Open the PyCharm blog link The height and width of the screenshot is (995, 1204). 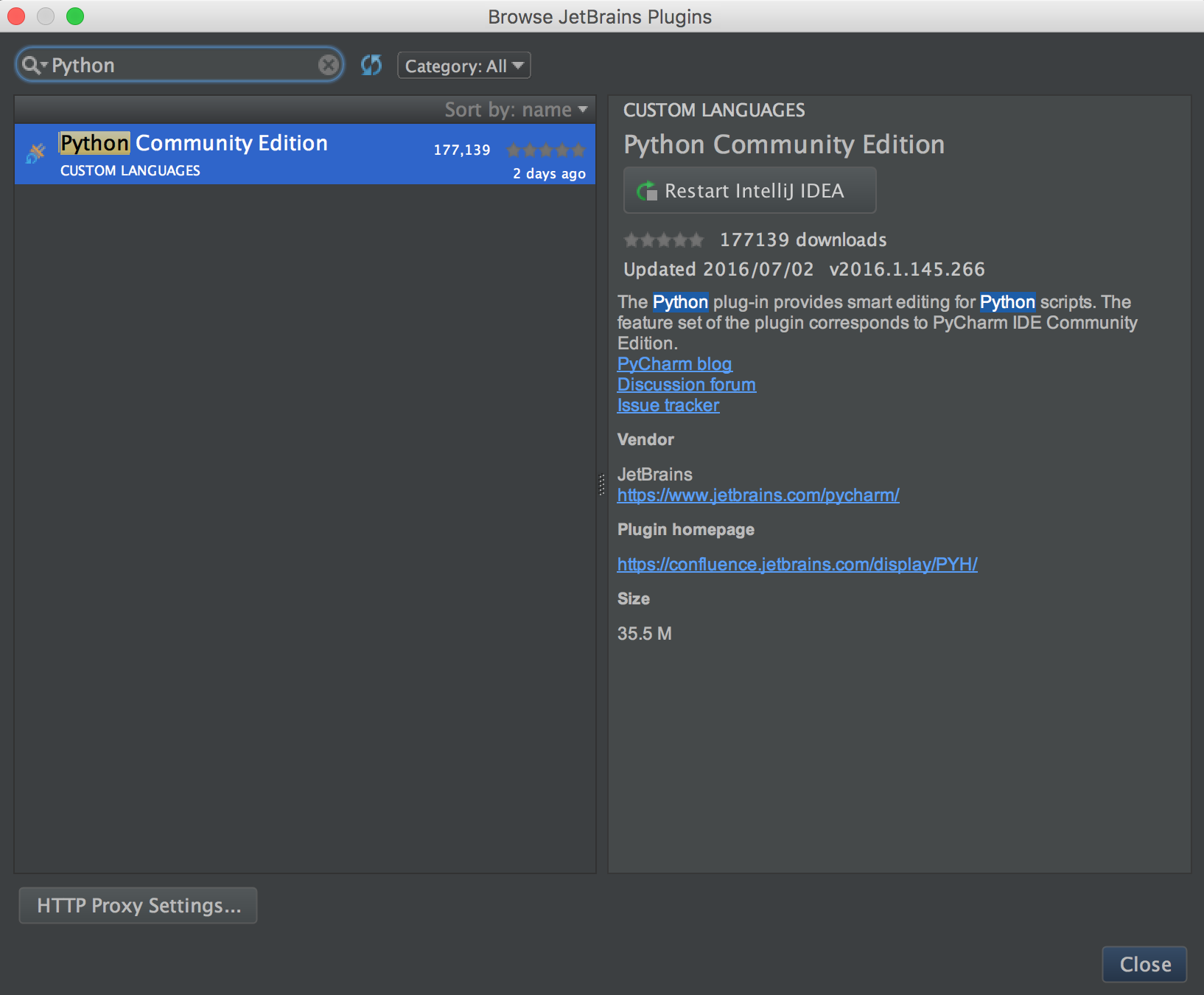click(673, 363)
